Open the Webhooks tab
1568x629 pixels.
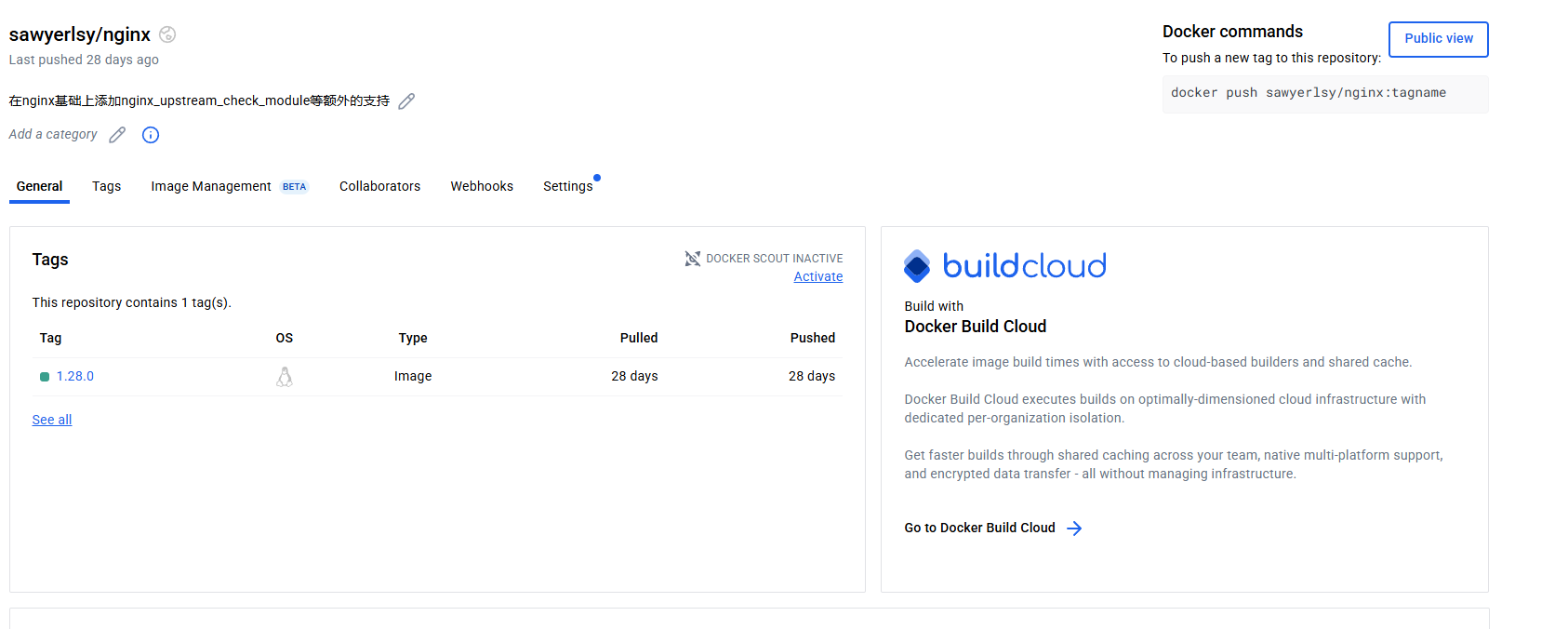click(x=482, y=186)
